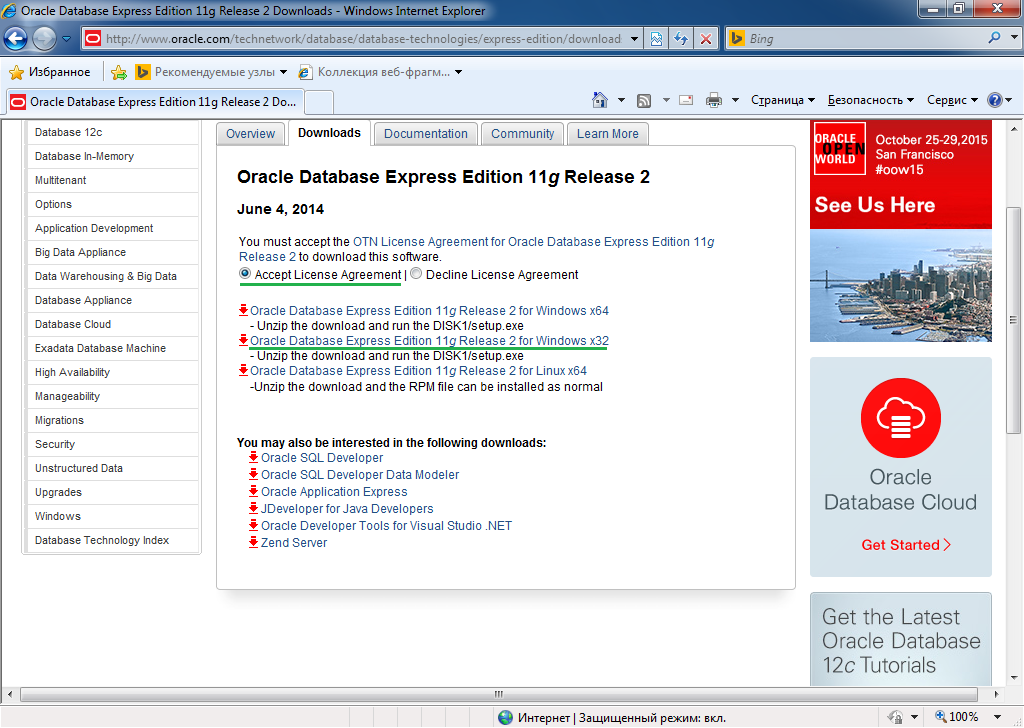This screenshot has width=1024, height=728.
Task: Click the Refresh icon in address bar
Action: click(x=680, y=39)
